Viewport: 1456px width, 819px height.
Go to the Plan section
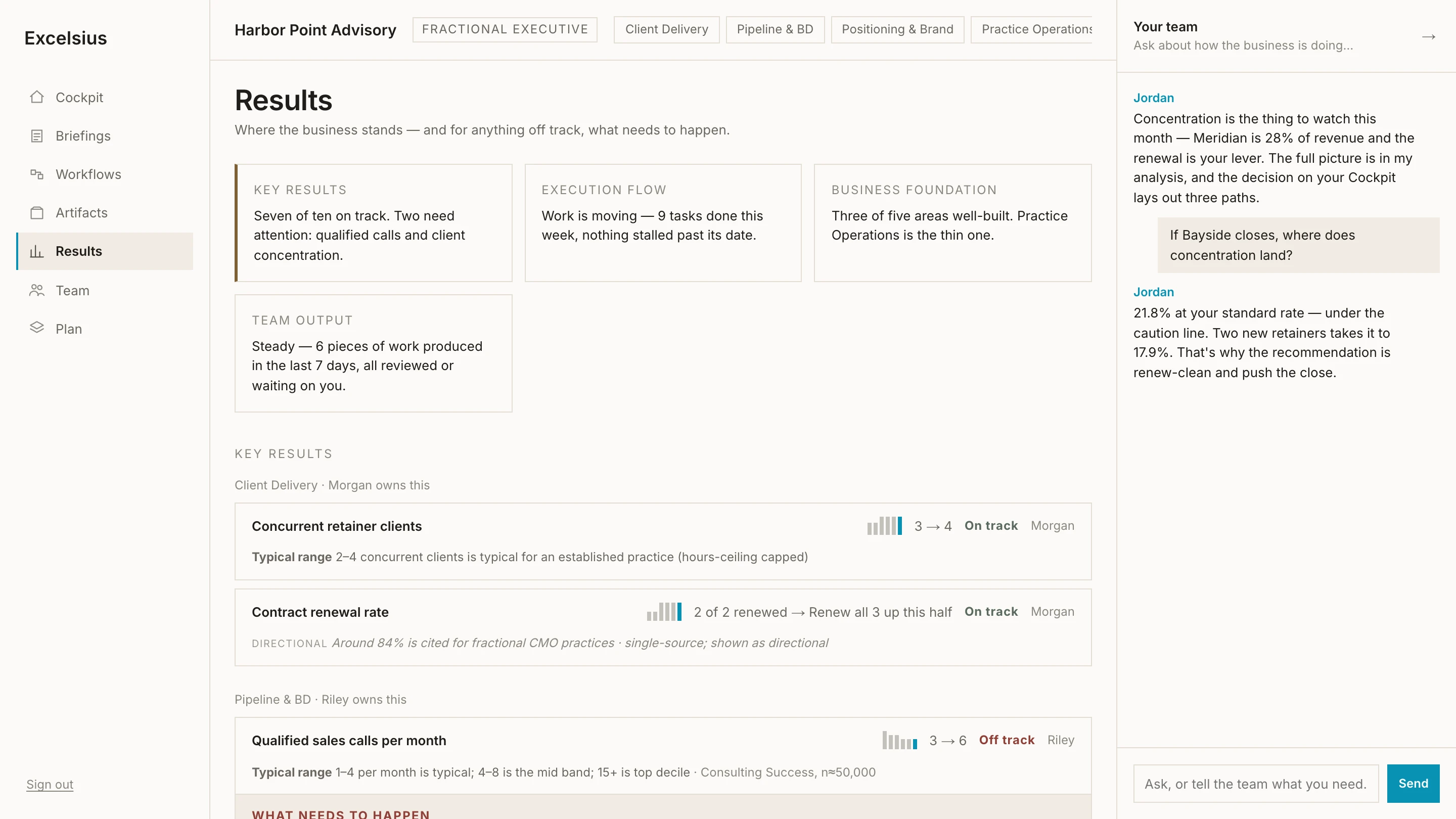coord(105,329)
